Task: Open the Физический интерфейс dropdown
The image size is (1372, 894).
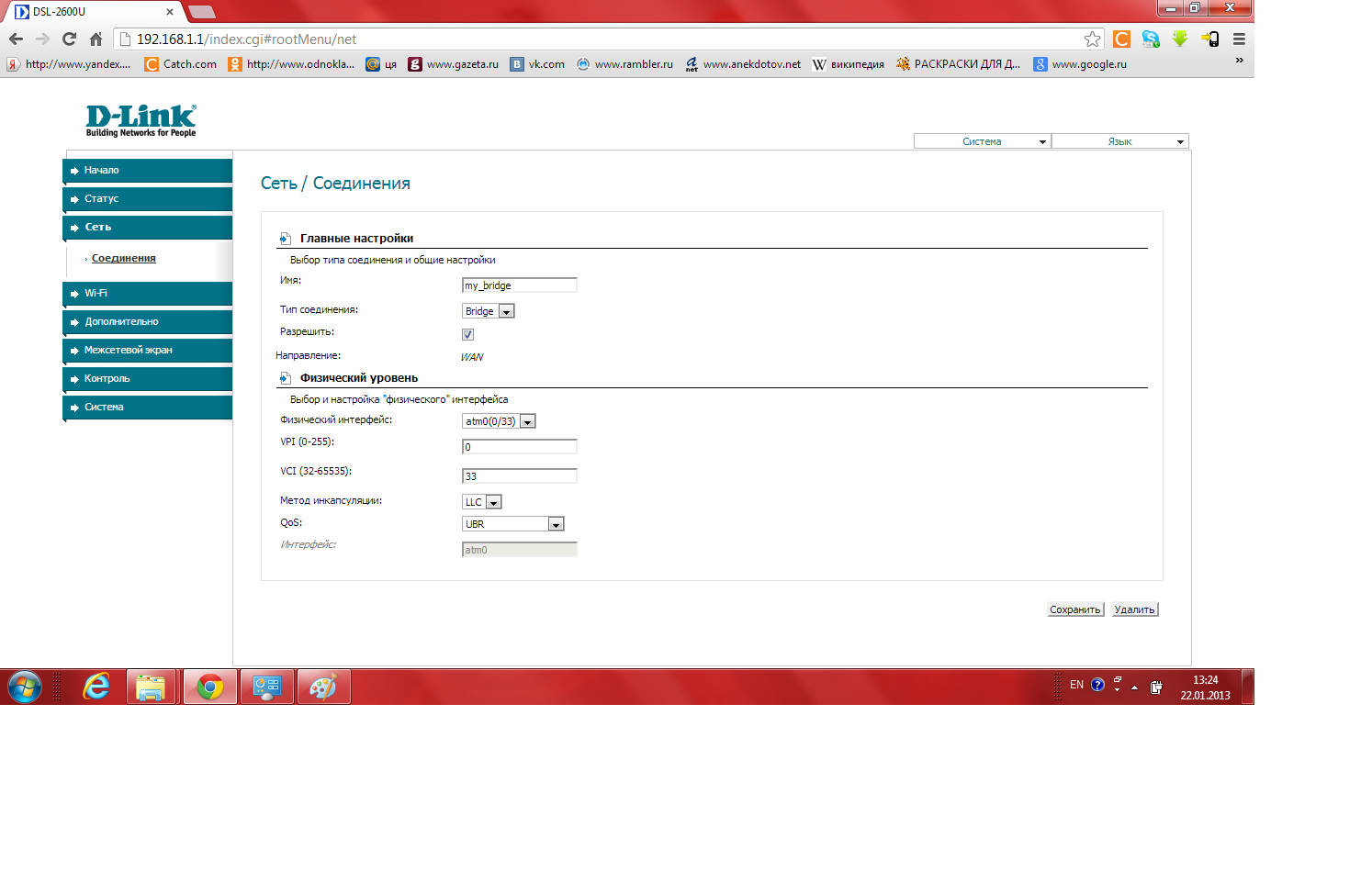Action: (x=499, y=421)
